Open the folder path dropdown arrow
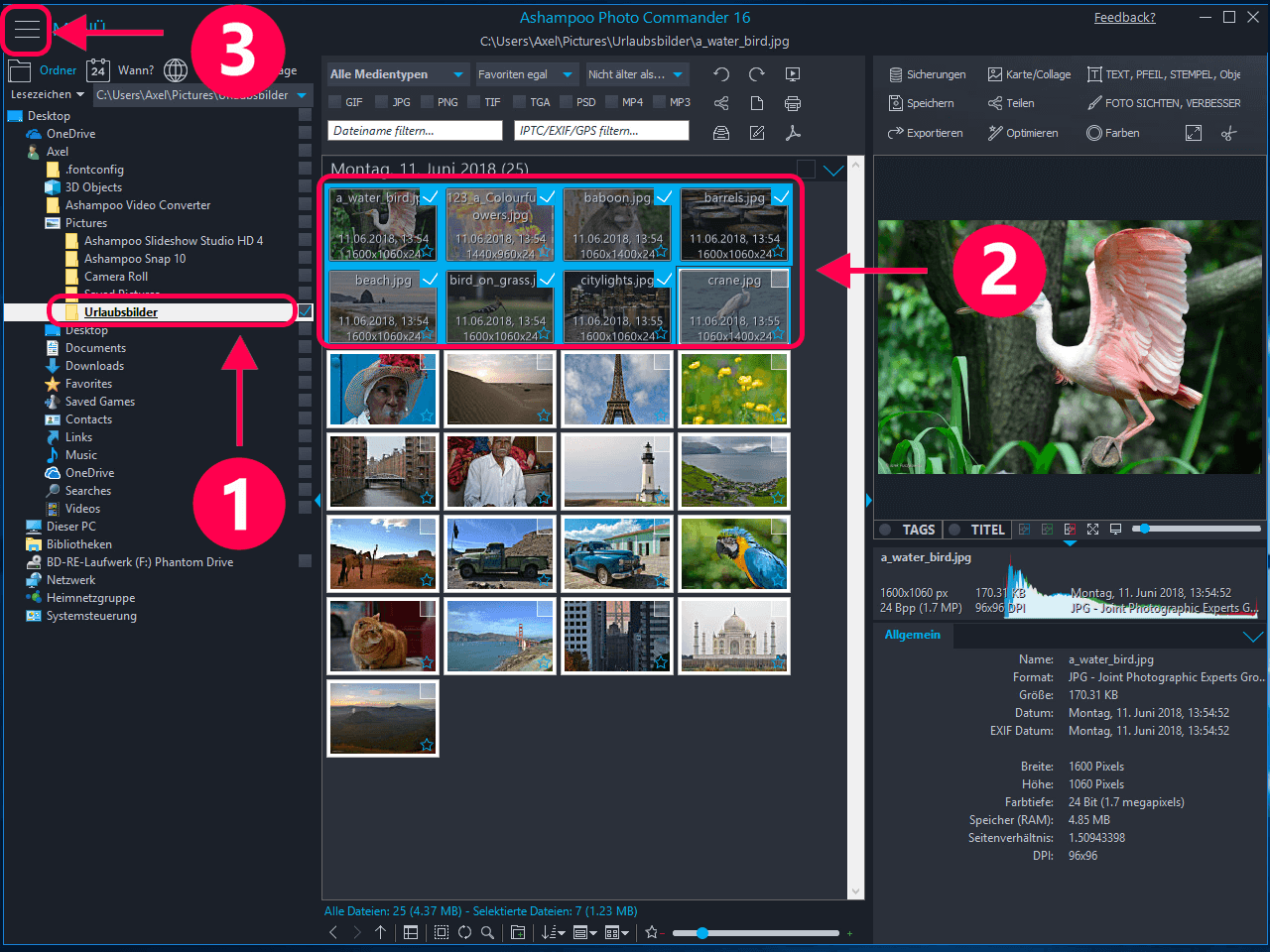Viewport: 1270px width, 952px height. (x=302, y=95)
